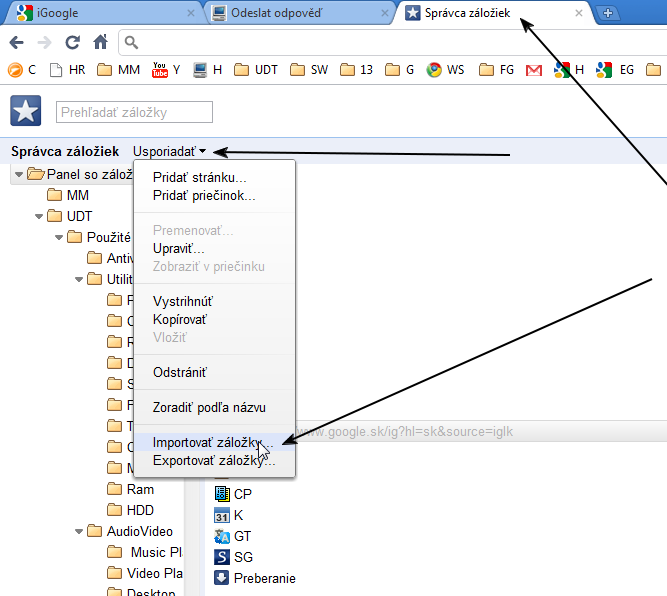667x596 pixels.
Task: Reload the page with the refresh icon
Action: 72,42
